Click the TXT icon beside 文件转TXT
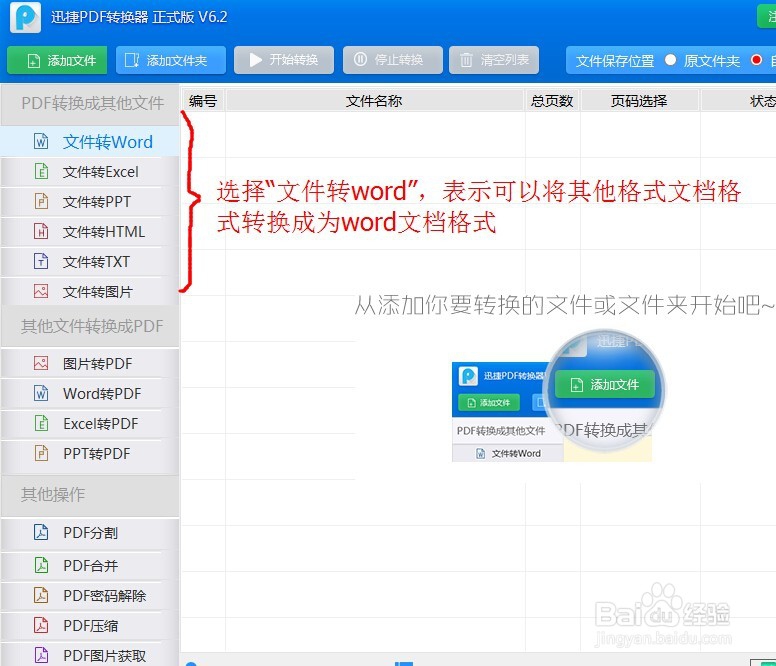776x666 pixels. 41,261
